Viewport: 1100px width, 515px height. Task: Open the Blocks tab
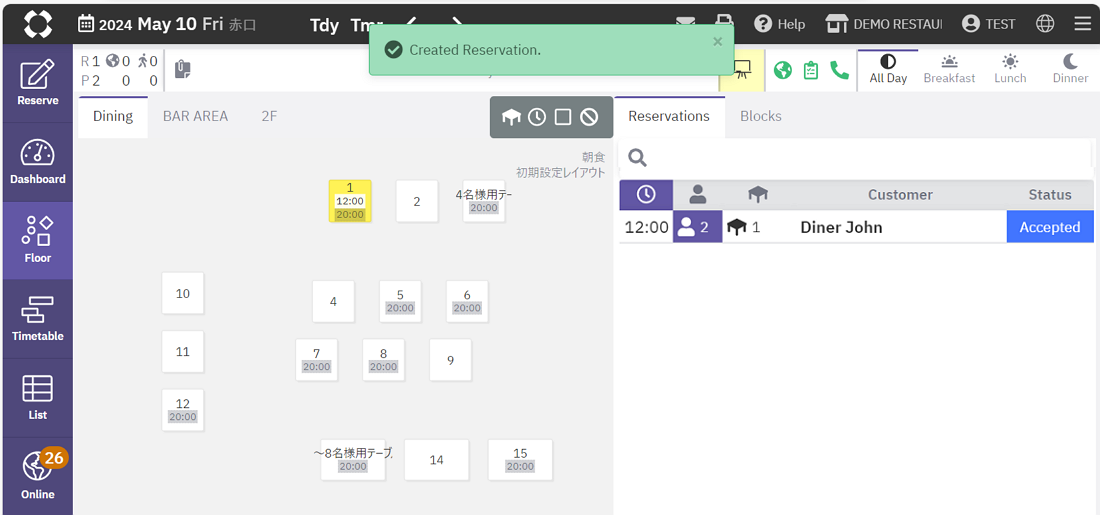[760, 116]
